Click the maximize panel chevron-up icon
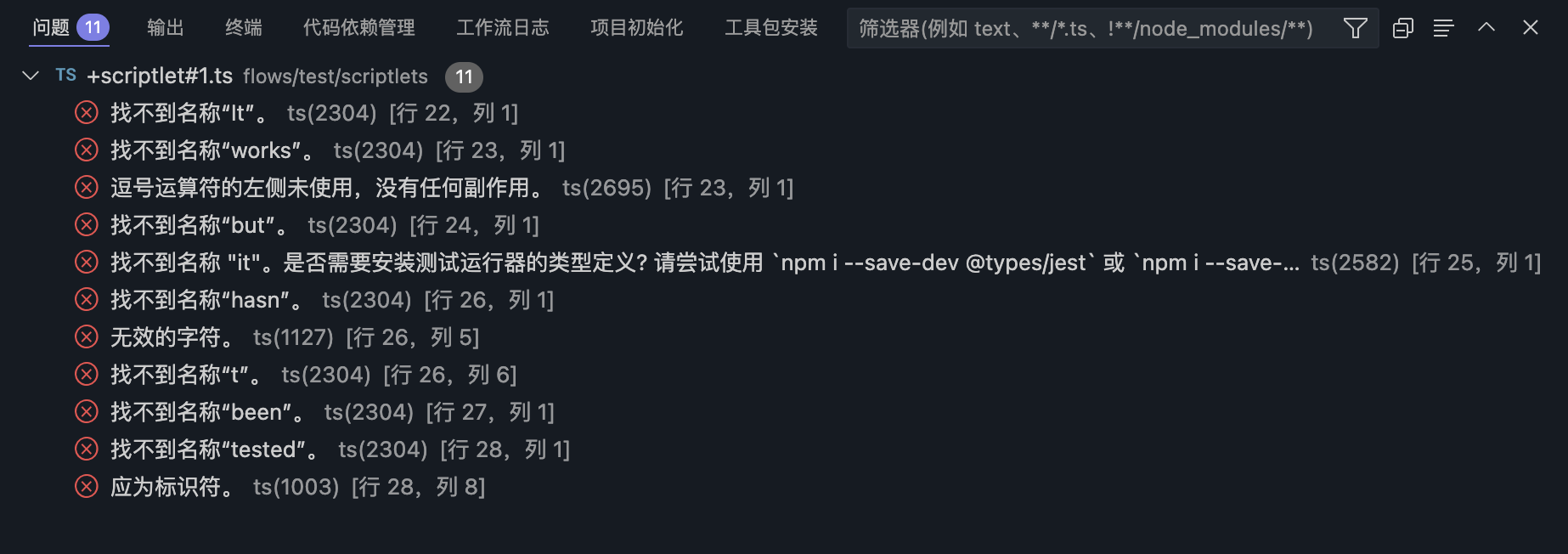 (x=1486, y=27)
